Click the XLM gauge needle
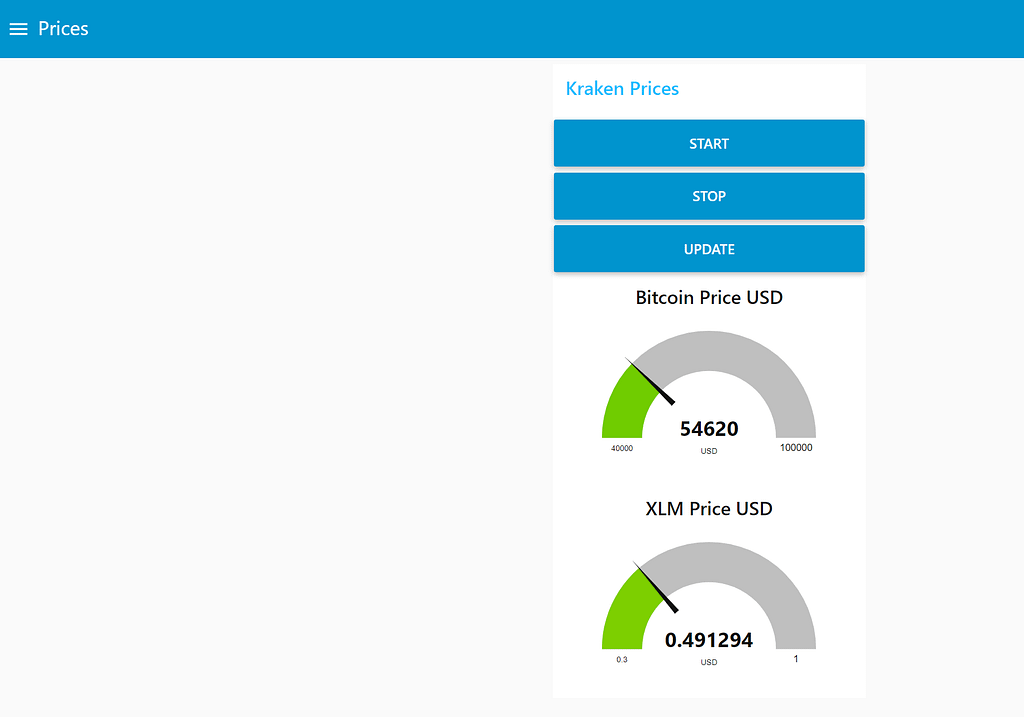 point(656,586)
